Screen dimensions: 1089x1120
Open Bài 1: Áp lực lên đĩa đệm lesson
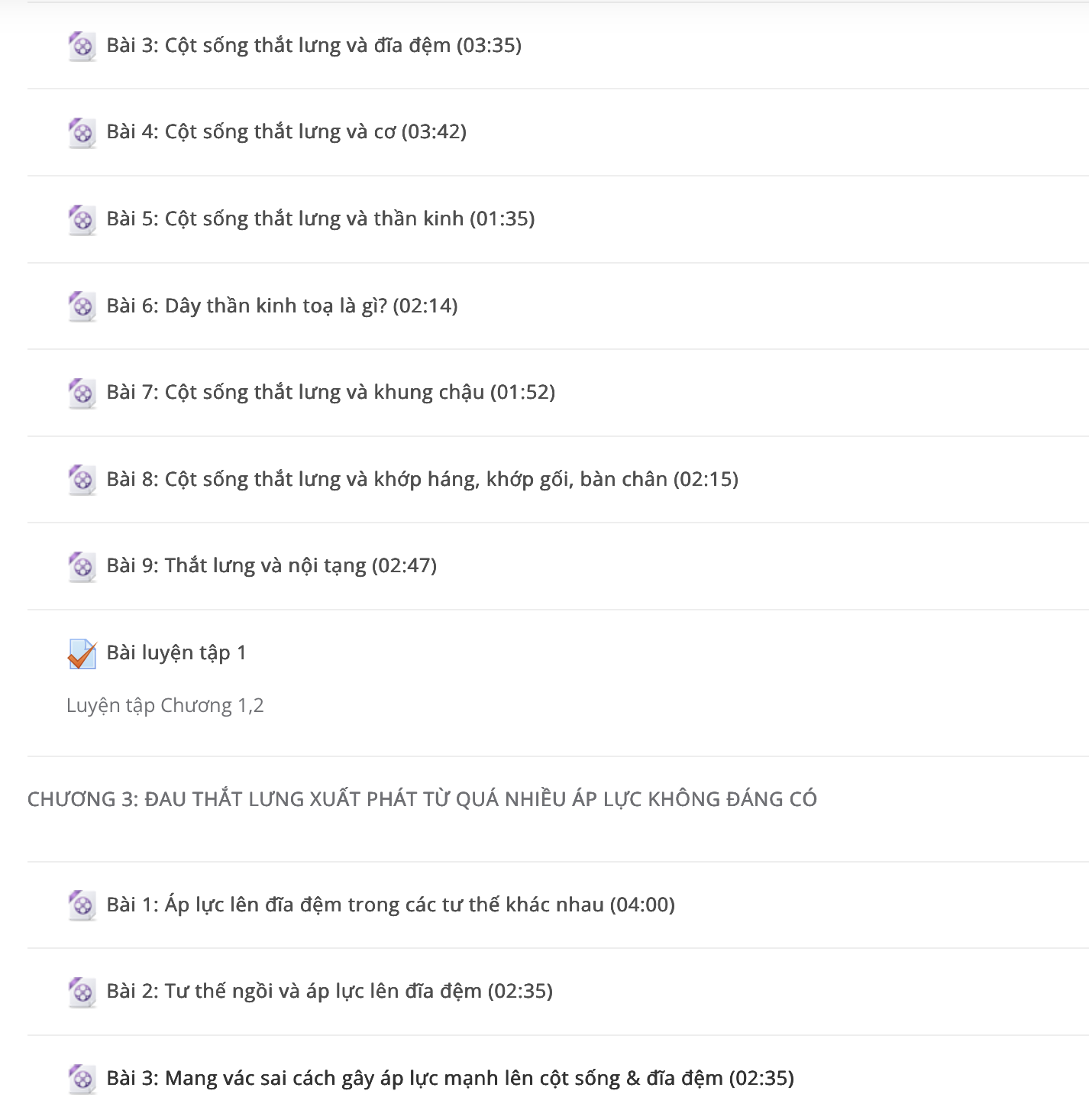pos(390,905)
